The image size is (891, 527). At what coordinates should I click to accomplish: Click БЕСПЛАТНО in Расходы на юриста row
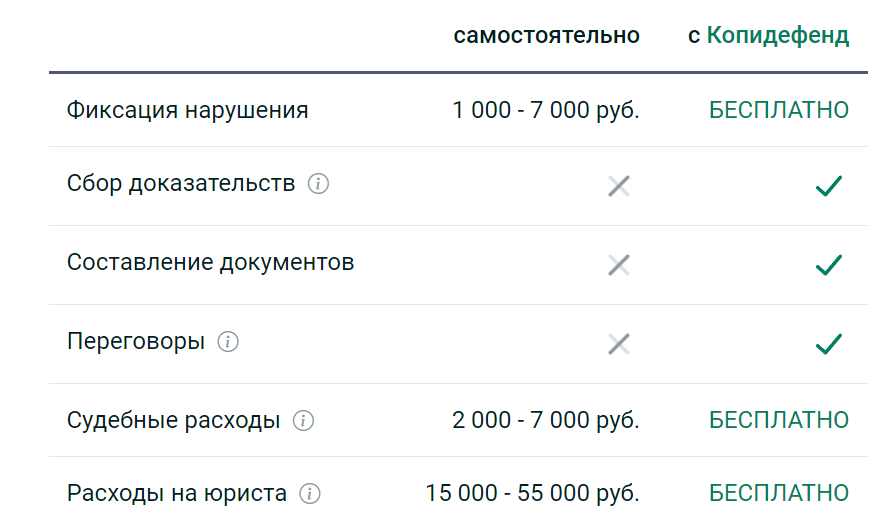[x=778, y=493]
